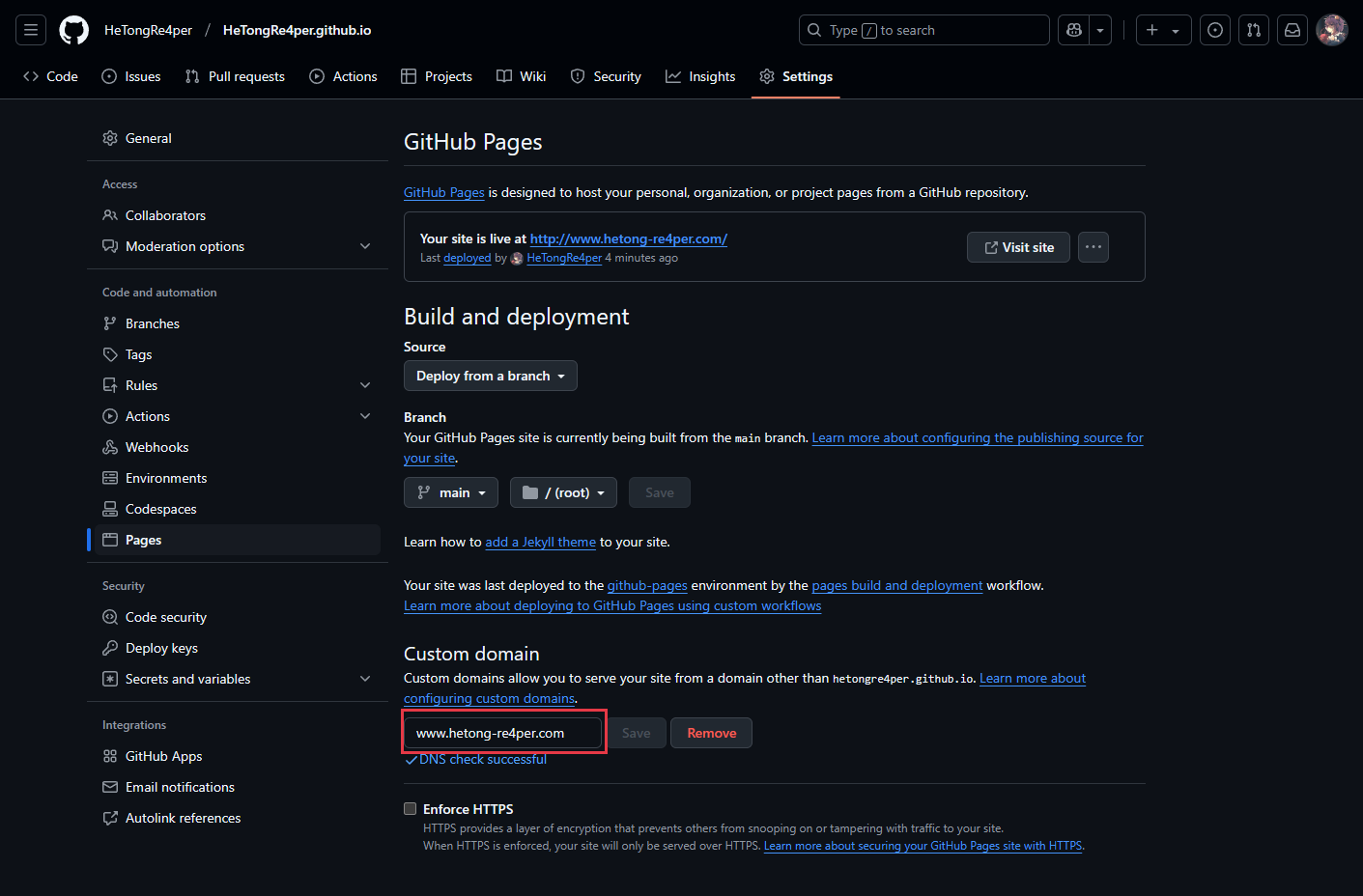Open the branch selector showing main
Screen dimensions: 1363x896
click(450, 492)
